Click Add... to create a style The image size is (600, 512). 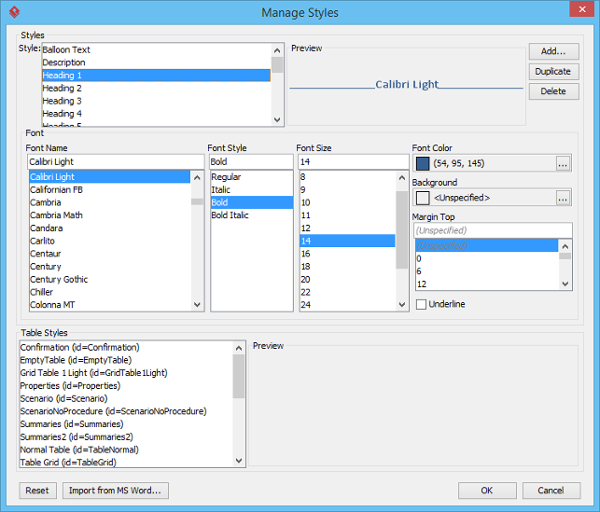pos(554,51)
